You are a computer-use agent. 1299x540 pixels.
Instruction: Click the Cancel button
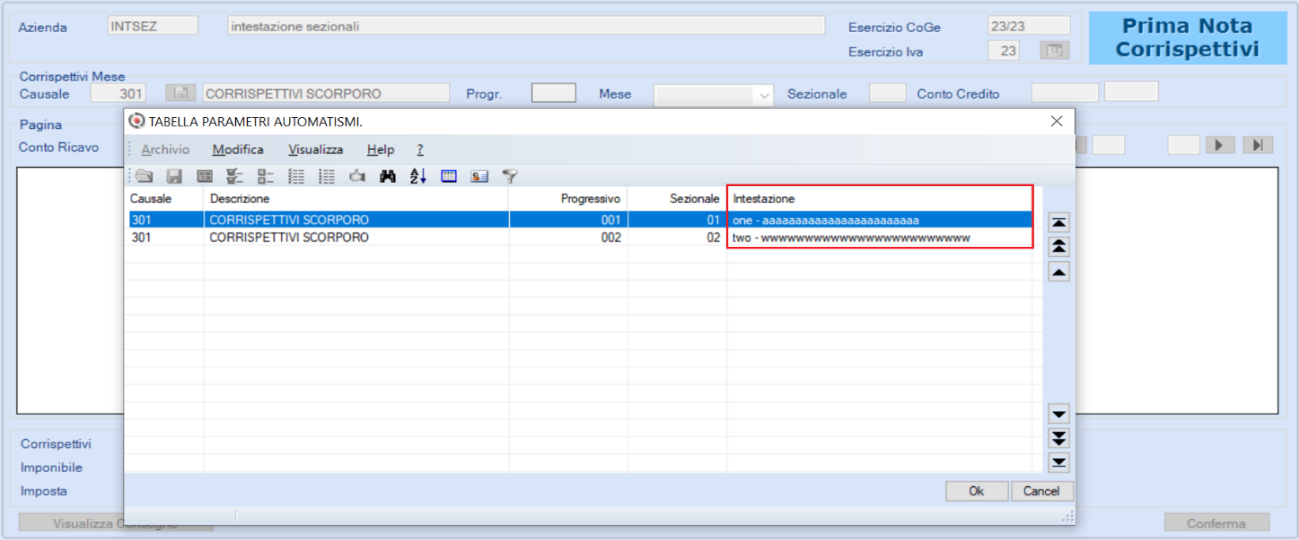click(x=1042, y=491)
